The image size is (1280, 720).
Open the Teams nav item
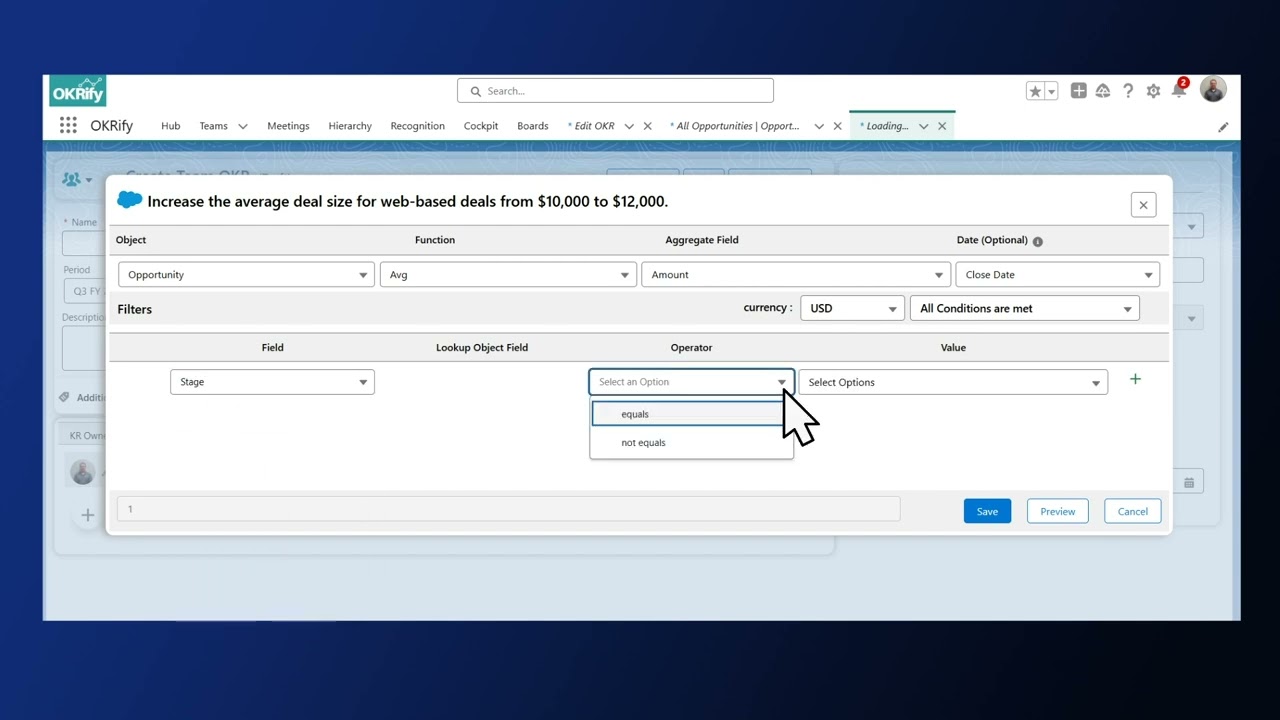pos(213,126)
